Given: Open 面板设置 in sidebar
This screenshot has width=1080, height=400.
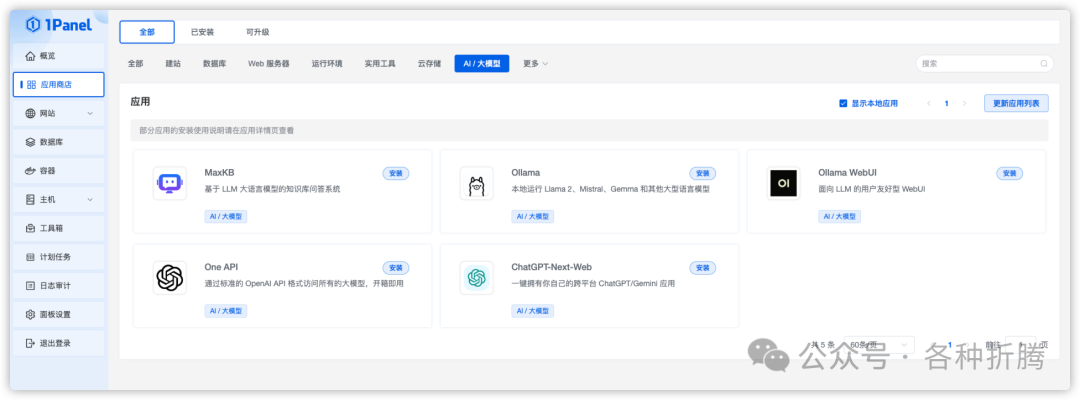Looking at the screenshot, I should [59, 315].
